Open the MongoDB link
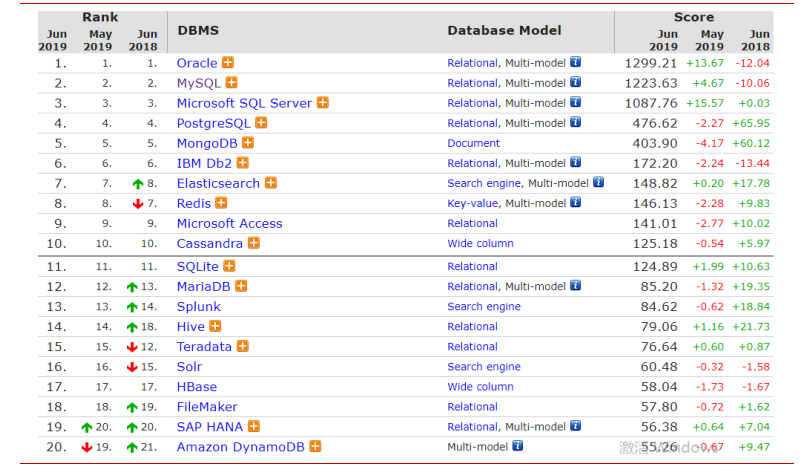The height and width of the screenshot is (470, 807). 207,144
